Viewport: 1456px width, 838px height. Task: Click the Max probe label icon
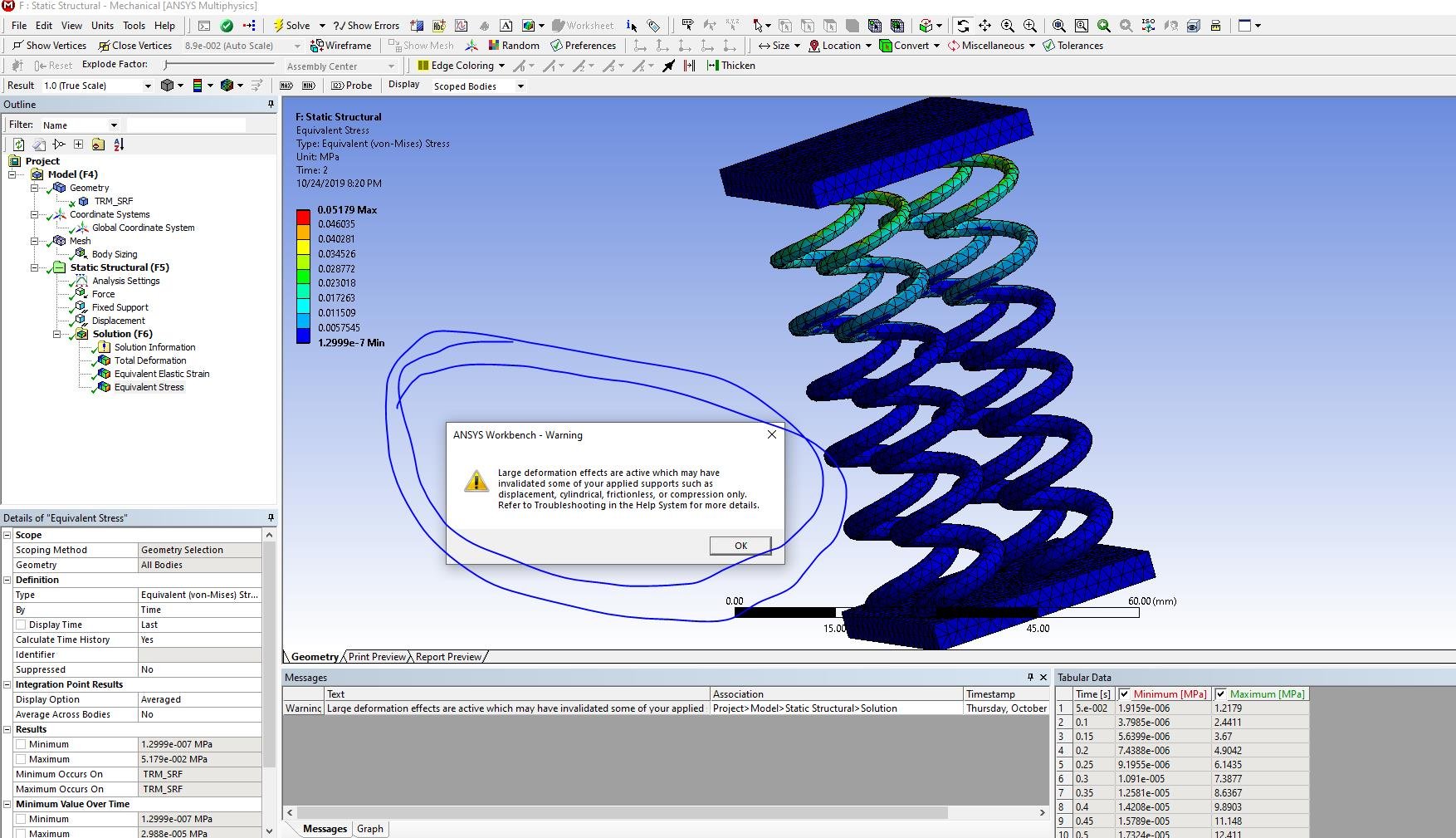coord(286,86)
